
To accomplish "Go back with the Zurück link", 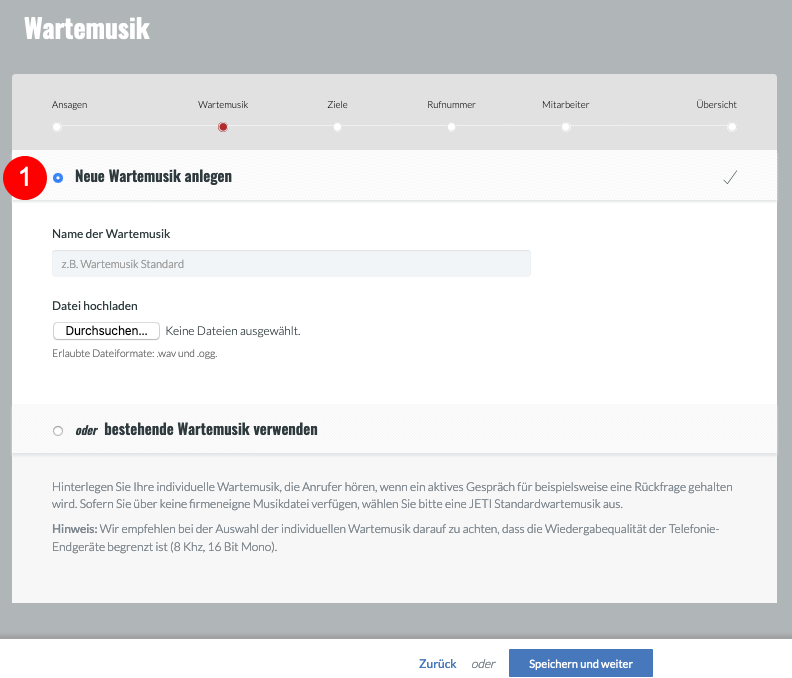I will [x=437, y=664].
